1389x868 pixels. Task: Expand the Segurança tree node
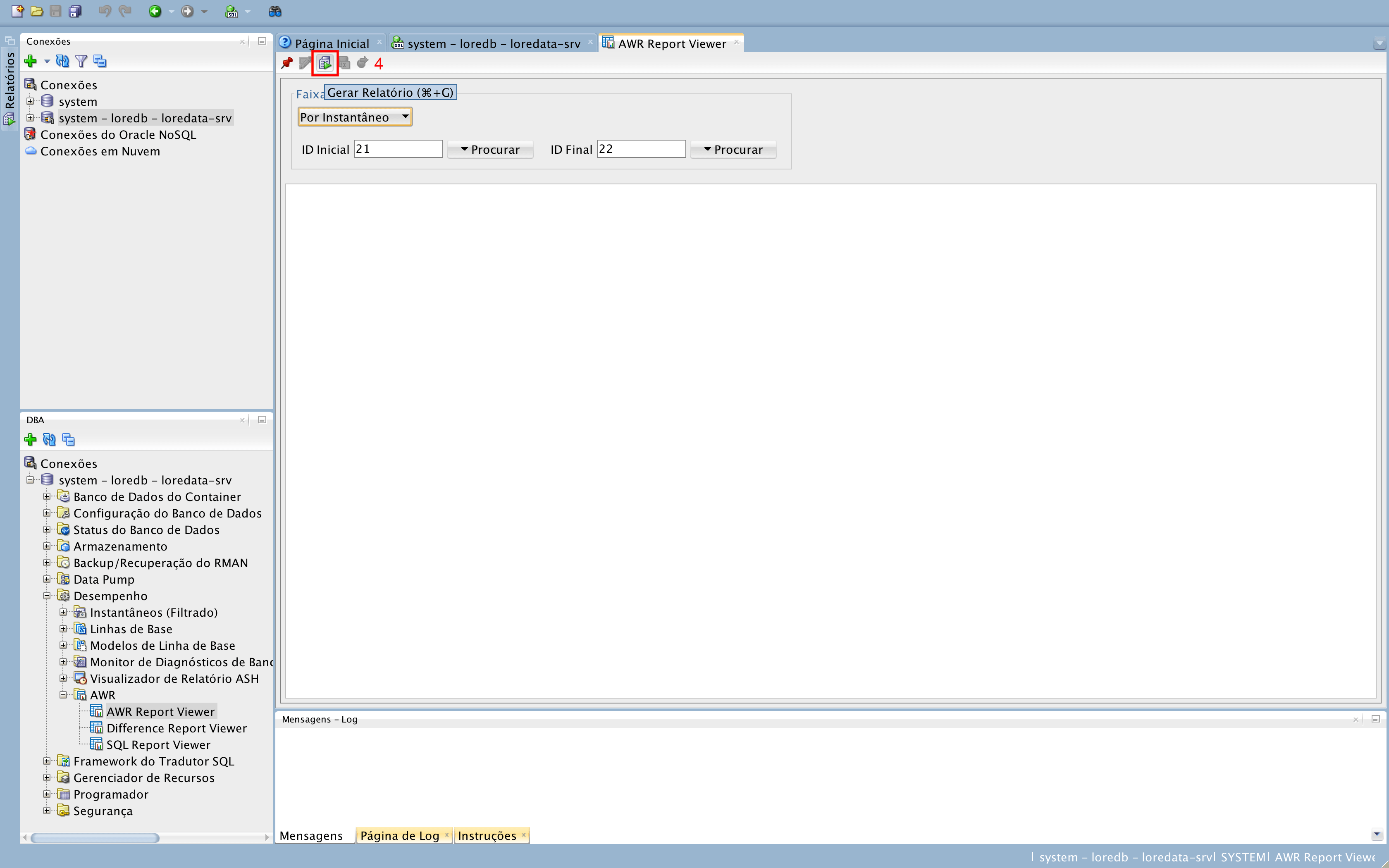pos(47,811)
